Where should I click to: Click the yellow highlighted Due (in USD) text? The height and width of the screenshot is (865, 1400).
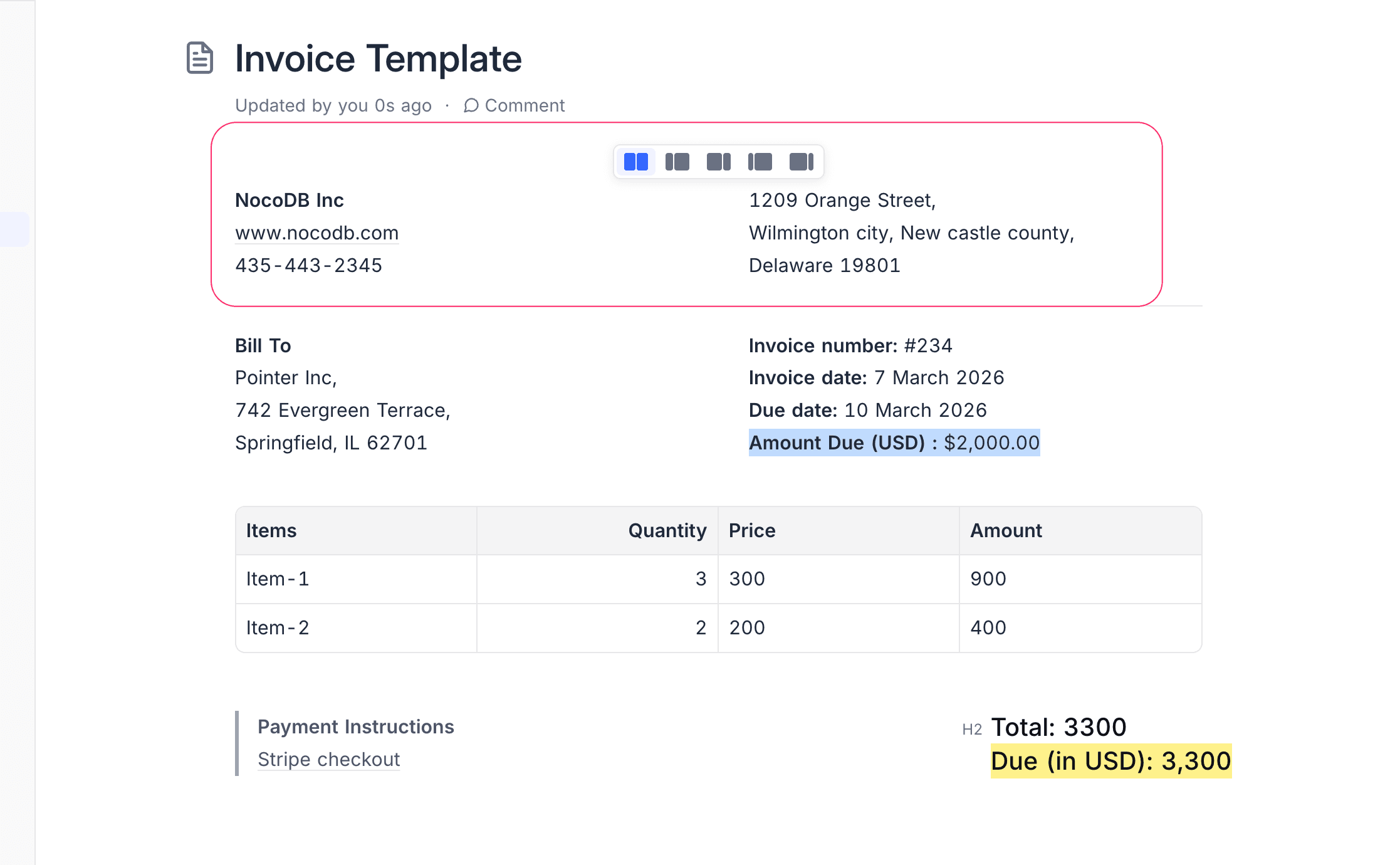tap(1110, 761)
